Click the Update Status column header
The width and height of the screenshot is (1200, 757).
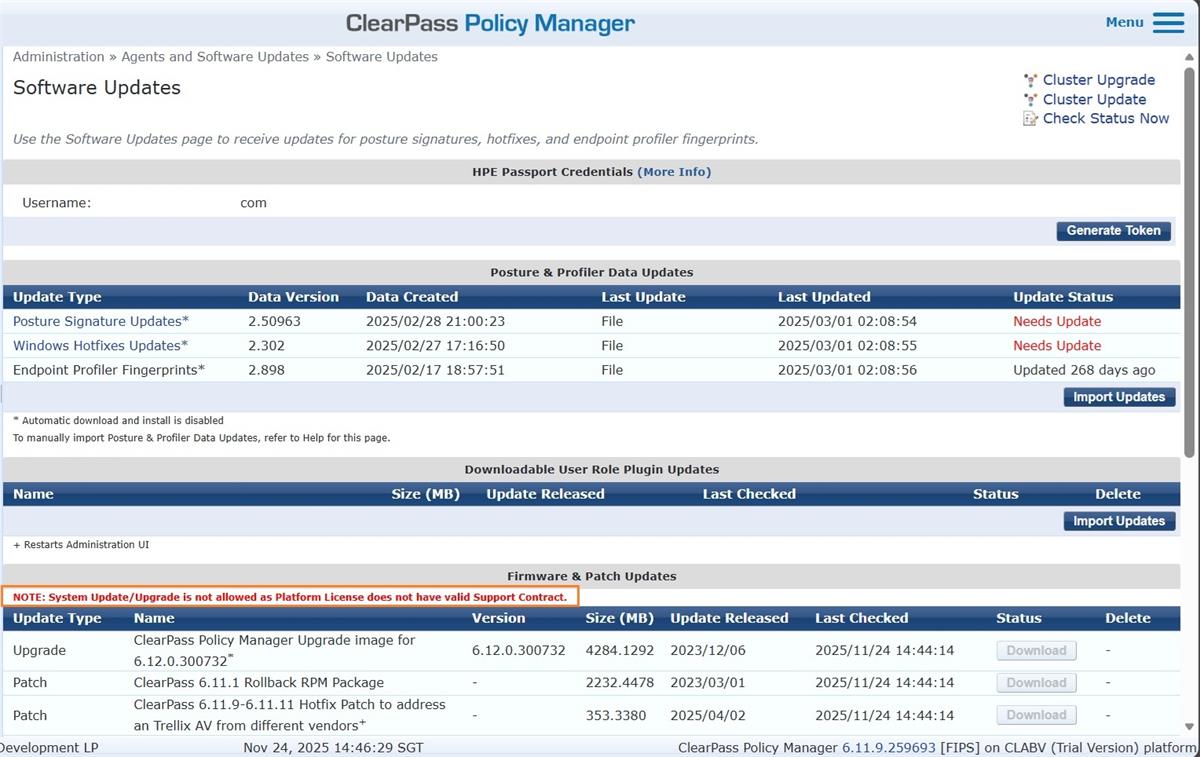click(1063, 297)
